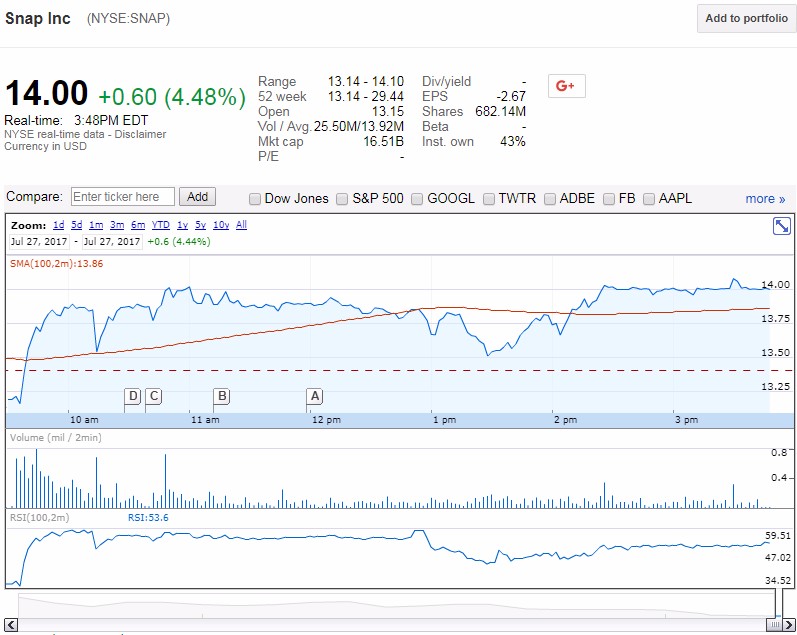Check the GOOGL comparison box
This screenshot has width=797, height=635.
pos(417,199)
